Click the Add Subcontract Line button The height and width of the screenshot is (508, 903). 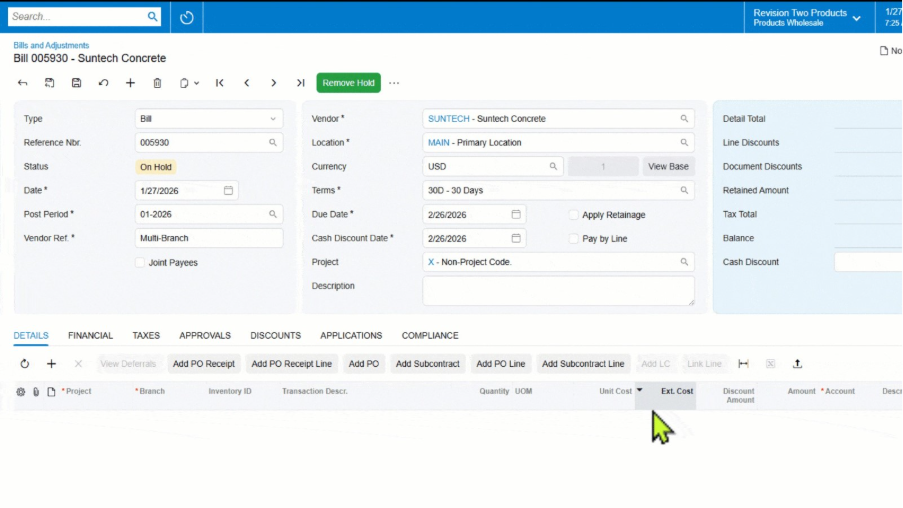pos(583,364)
